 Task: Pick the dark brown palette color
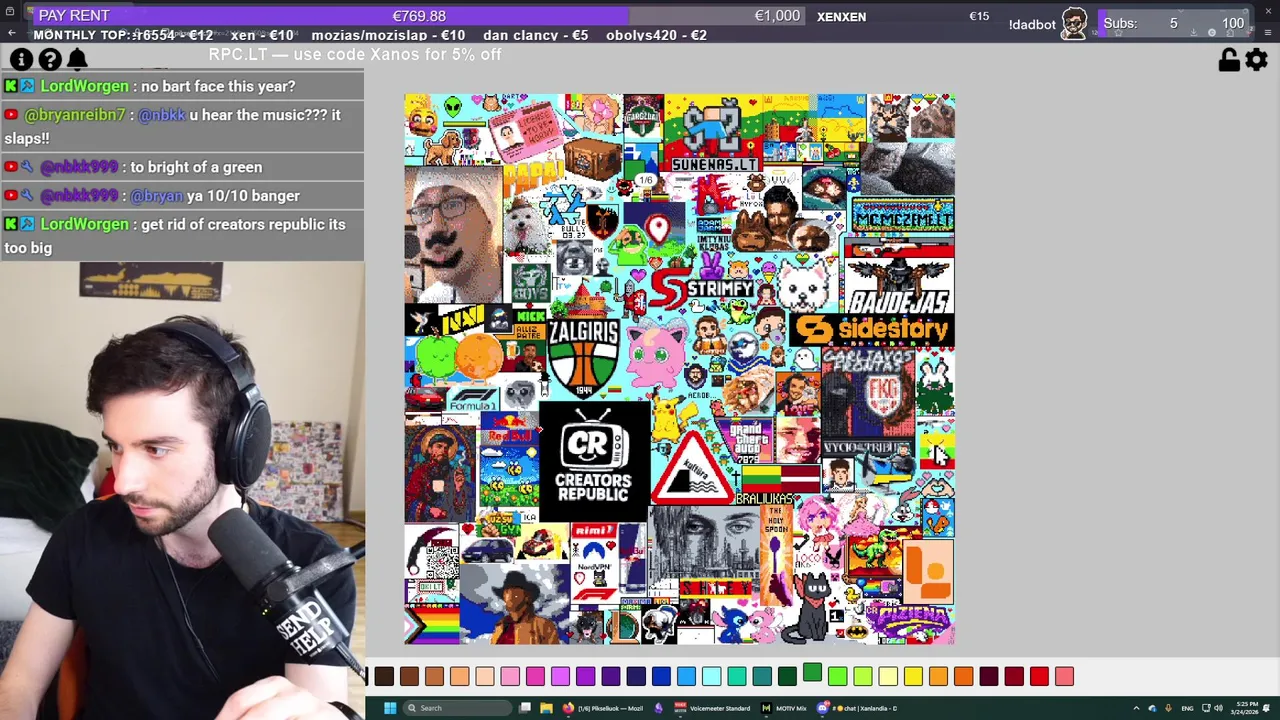pyautogui.click(x=384, y=677)
